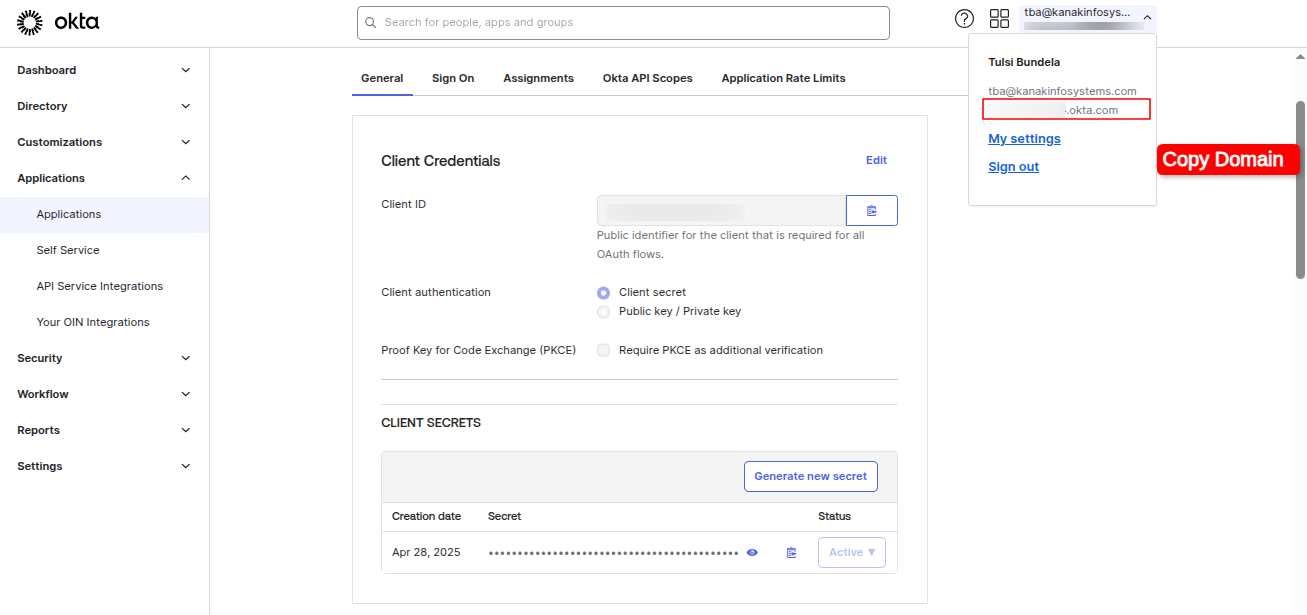
Task: Select Public key / Private key option
Action: point(603,311)
